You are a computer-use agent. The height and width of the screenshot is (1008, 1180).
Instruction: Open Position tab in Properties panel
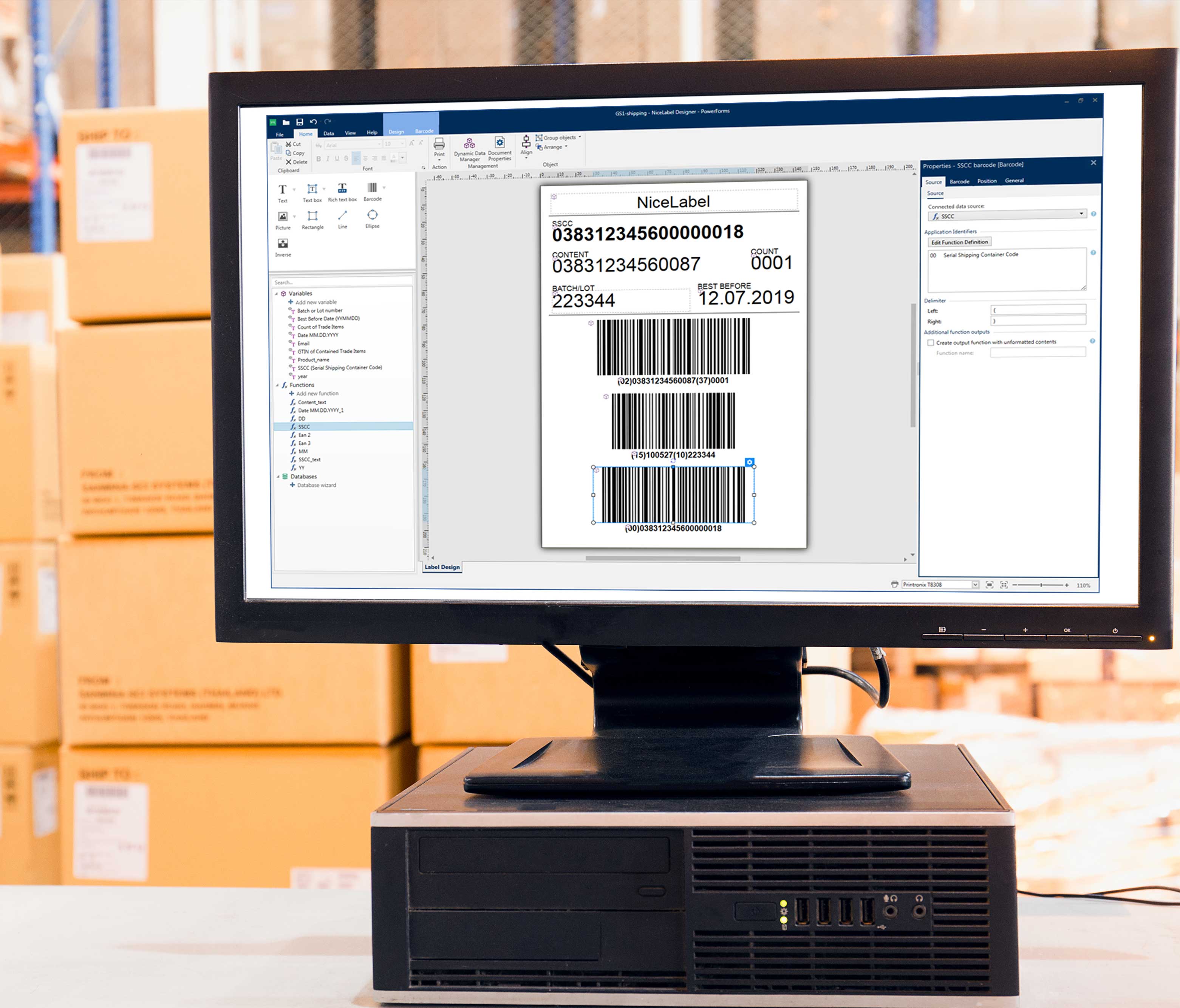[987, 181]
